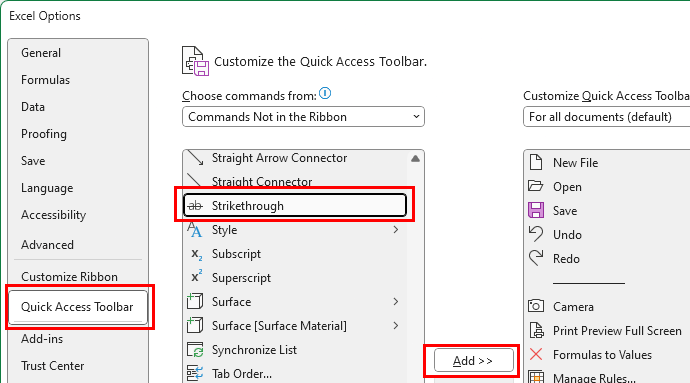
Task: Click the Undo arrow icon
Action: click(x=536, y=234)
